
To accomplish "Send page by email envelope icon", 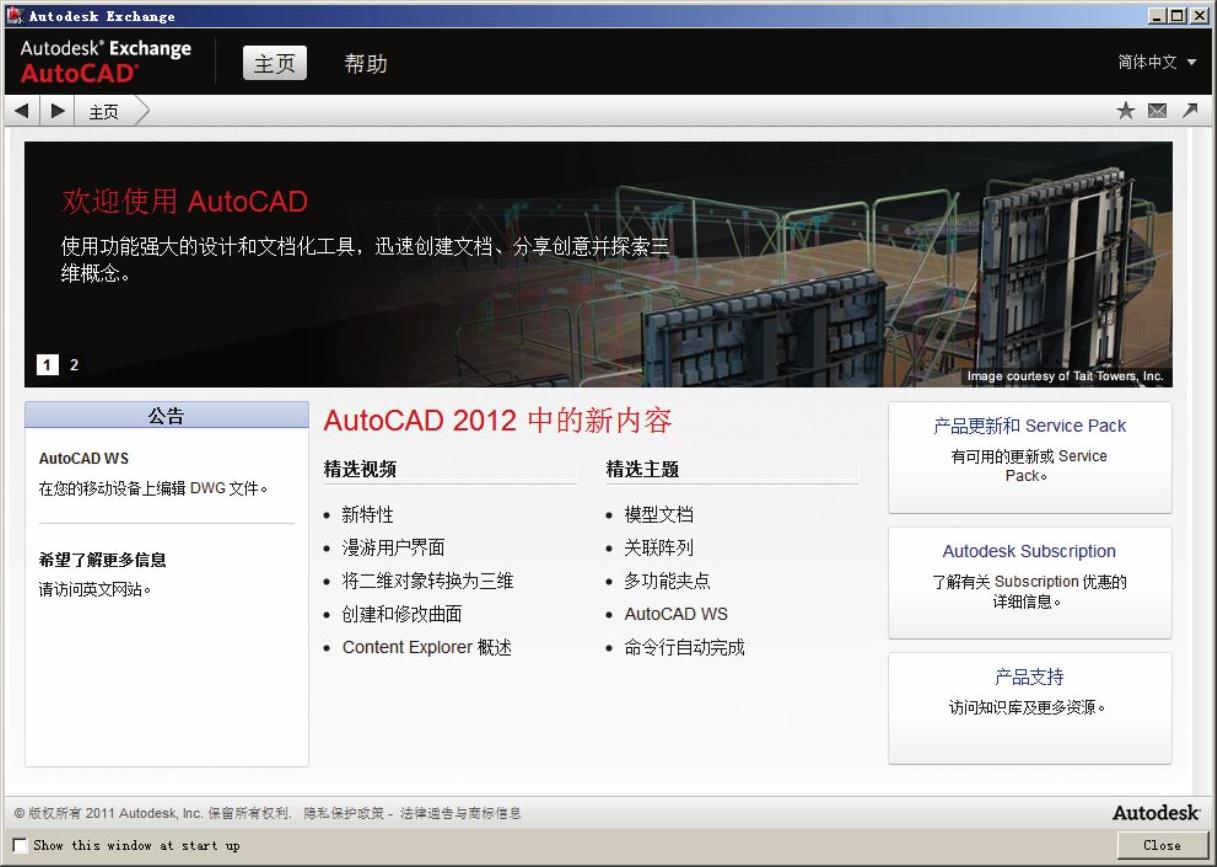I will [1157, 111].
